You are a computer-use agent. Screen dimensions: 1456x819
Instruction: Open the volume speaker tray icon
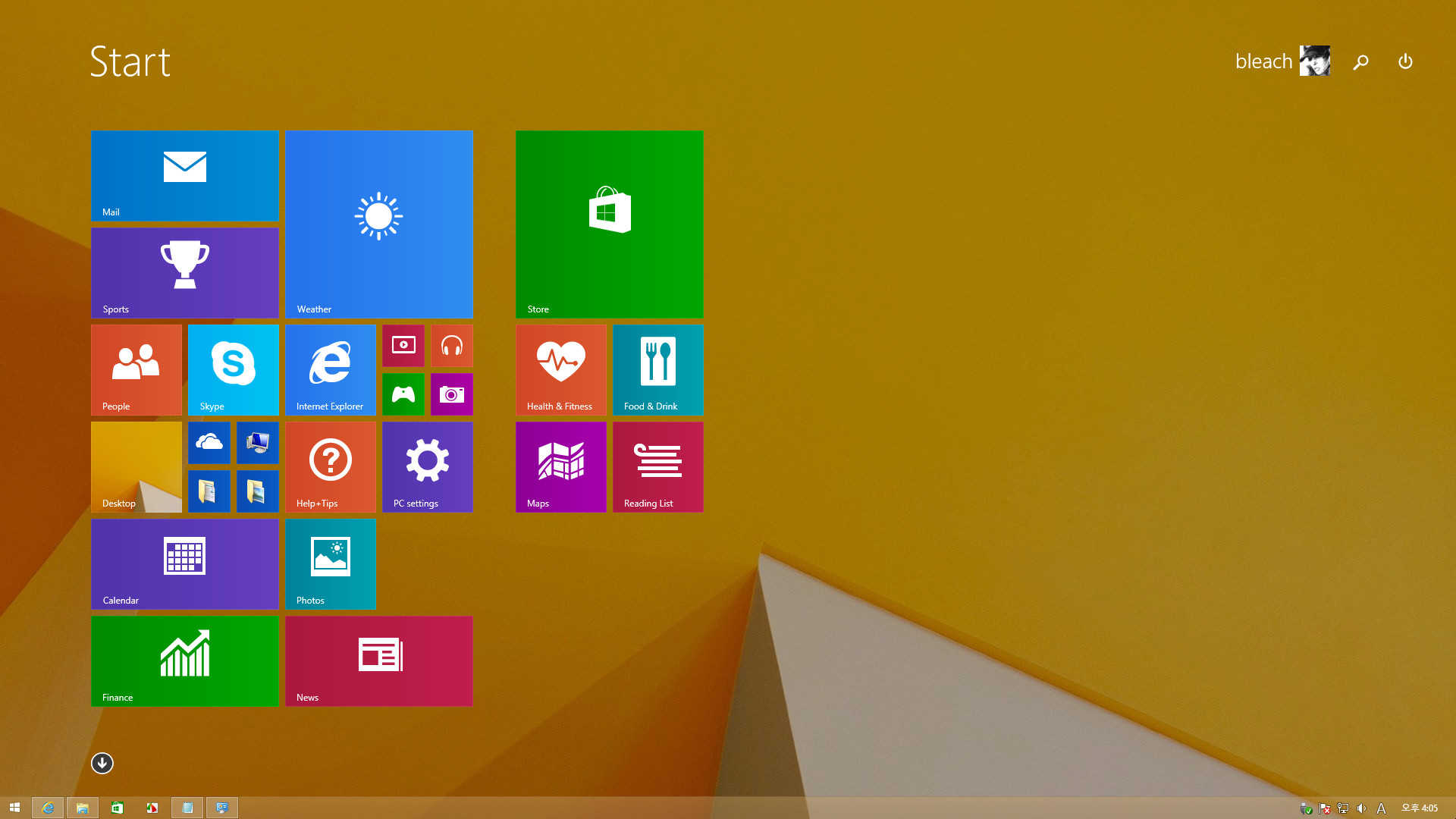(1362, 808)
